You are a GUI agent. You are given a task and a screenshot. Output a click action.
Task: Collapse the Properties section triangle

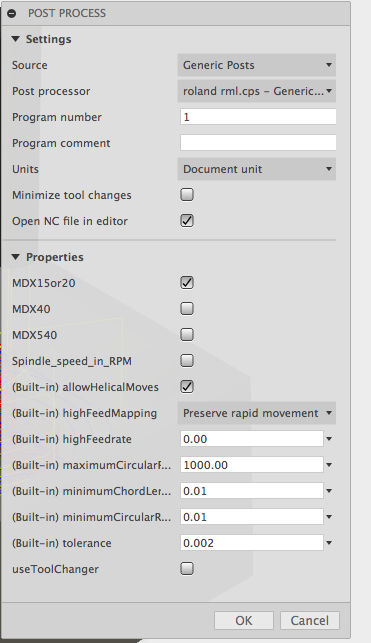[x=16, y=257]
